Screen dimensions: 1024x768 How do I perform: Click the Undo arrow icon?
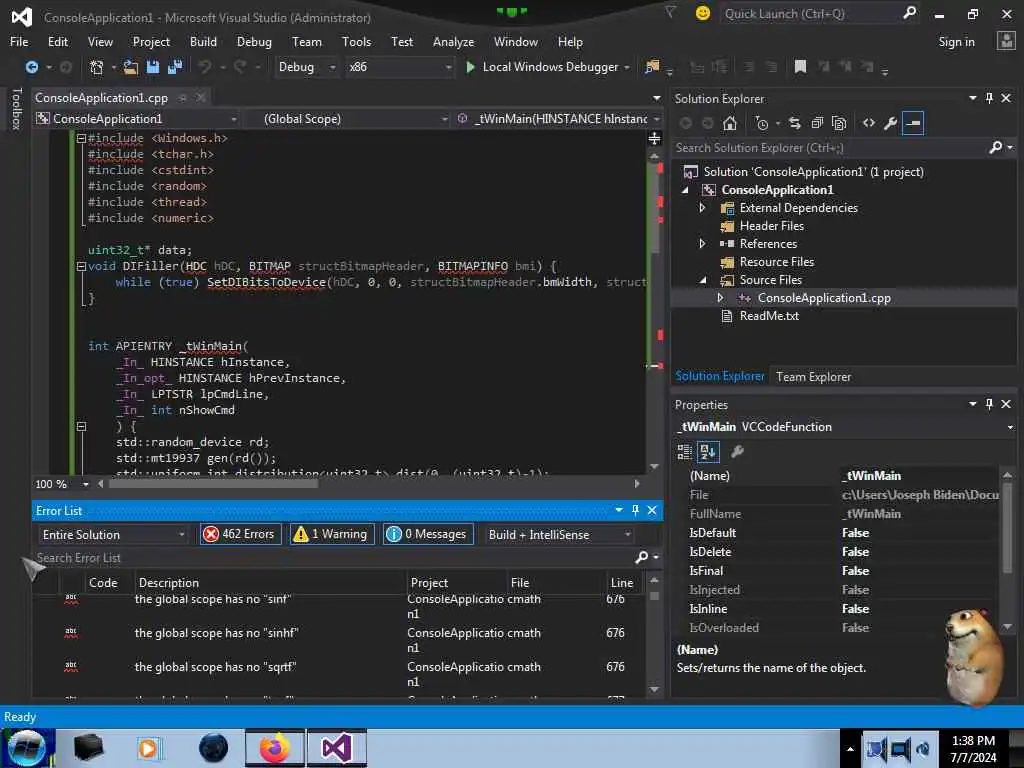(x=204, y=67)
